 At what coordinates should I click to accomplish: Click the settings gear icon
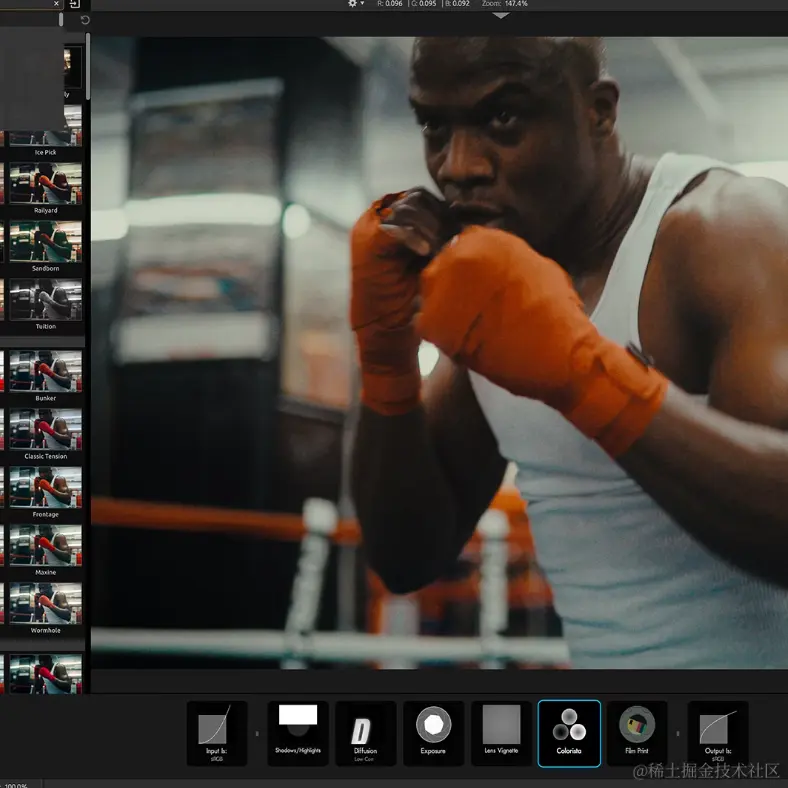[353, 4]
